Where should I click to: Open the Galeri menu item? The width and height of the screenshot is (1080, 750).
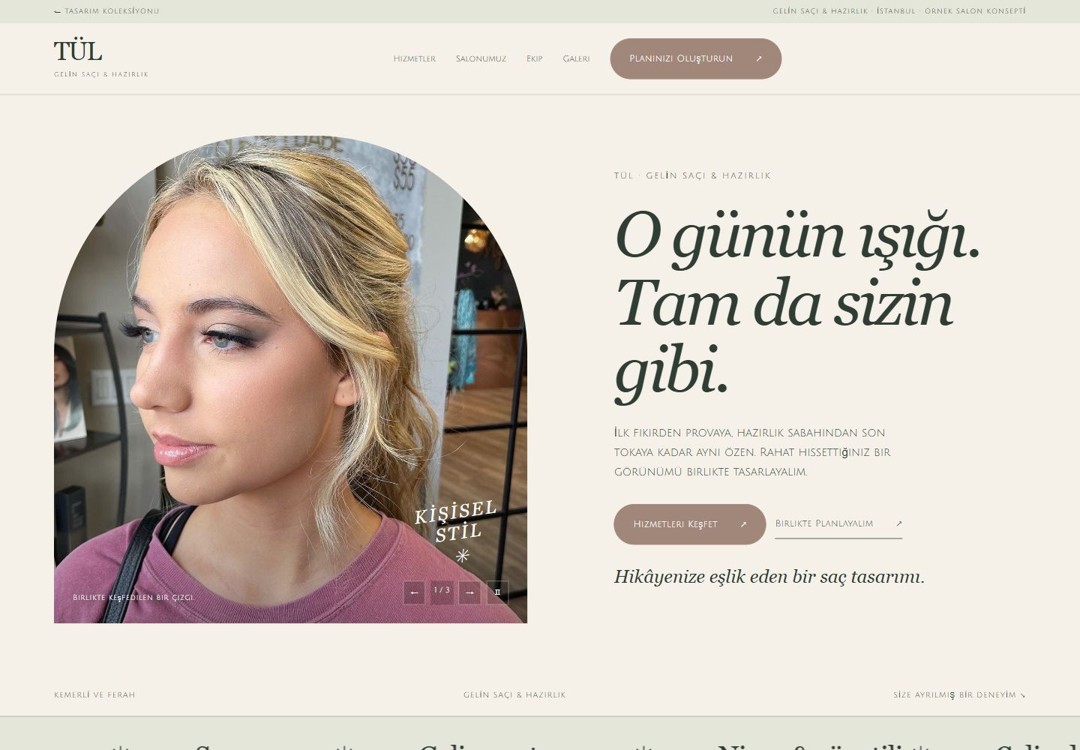[x=577, y=59]
